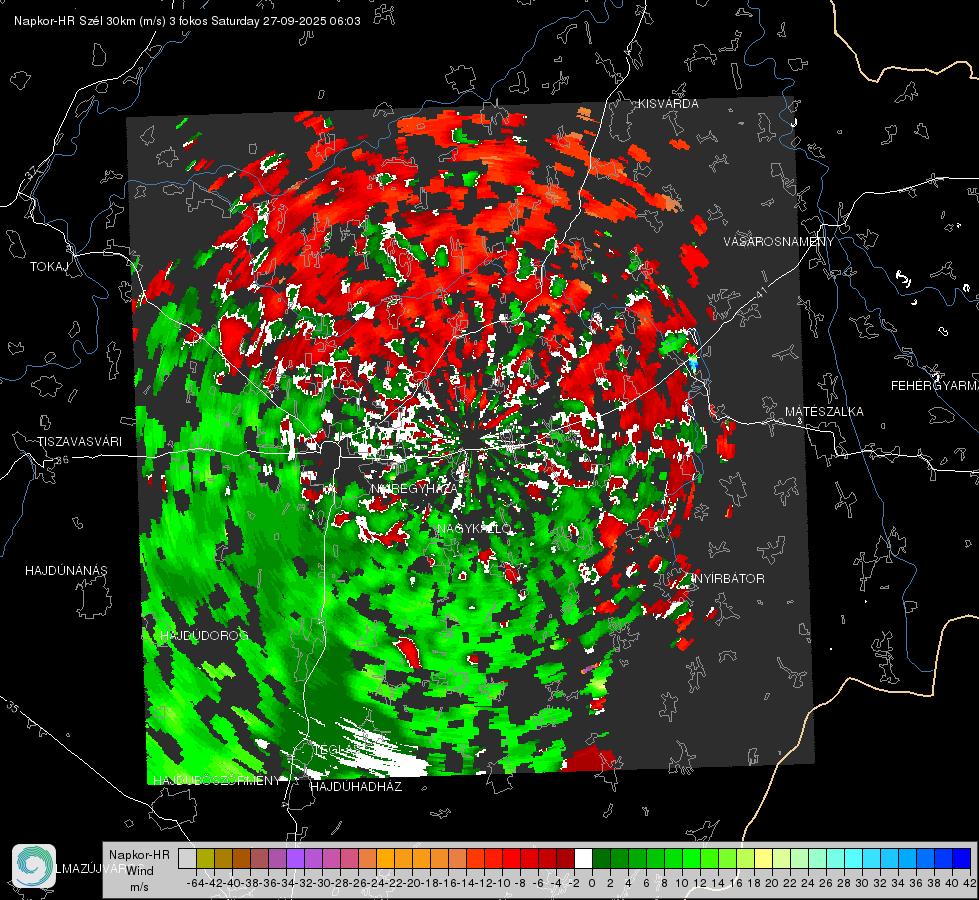Viewport: 979px width, 900px height.
Task: Click road number 41 near Vásárosnamény
Action: (762, 292)
